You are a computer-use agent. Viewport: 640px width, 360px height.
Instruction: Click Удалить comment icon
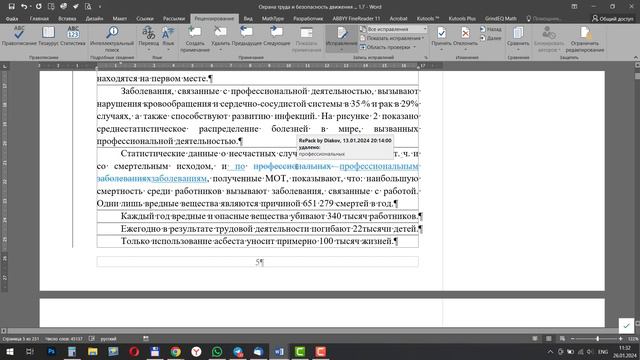(x=220, y=33)
